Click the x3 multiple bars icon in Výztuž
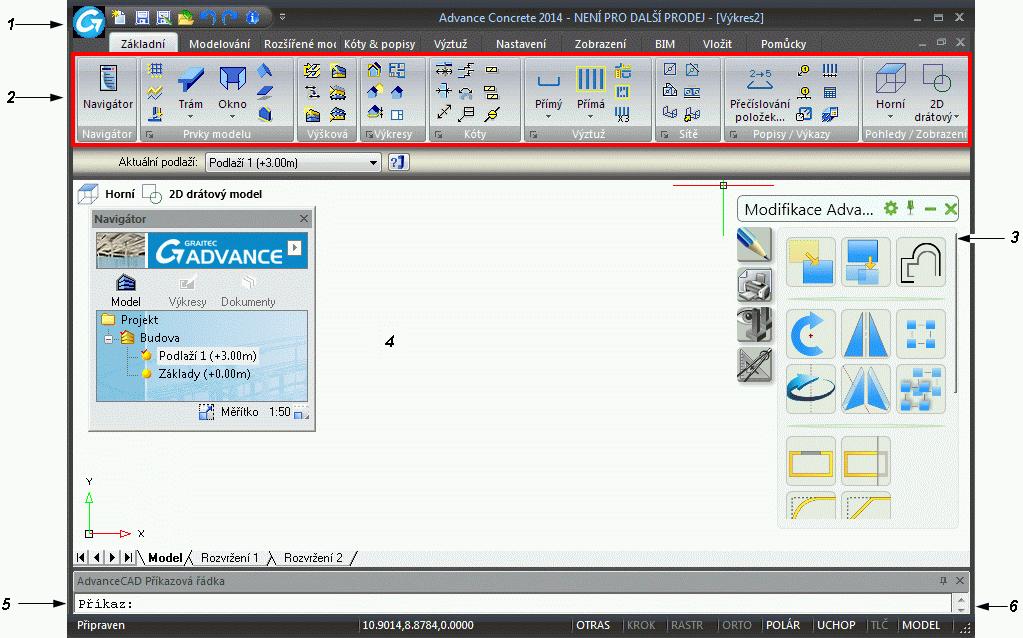Screen dimensions: 1023x638 point(622,115)
